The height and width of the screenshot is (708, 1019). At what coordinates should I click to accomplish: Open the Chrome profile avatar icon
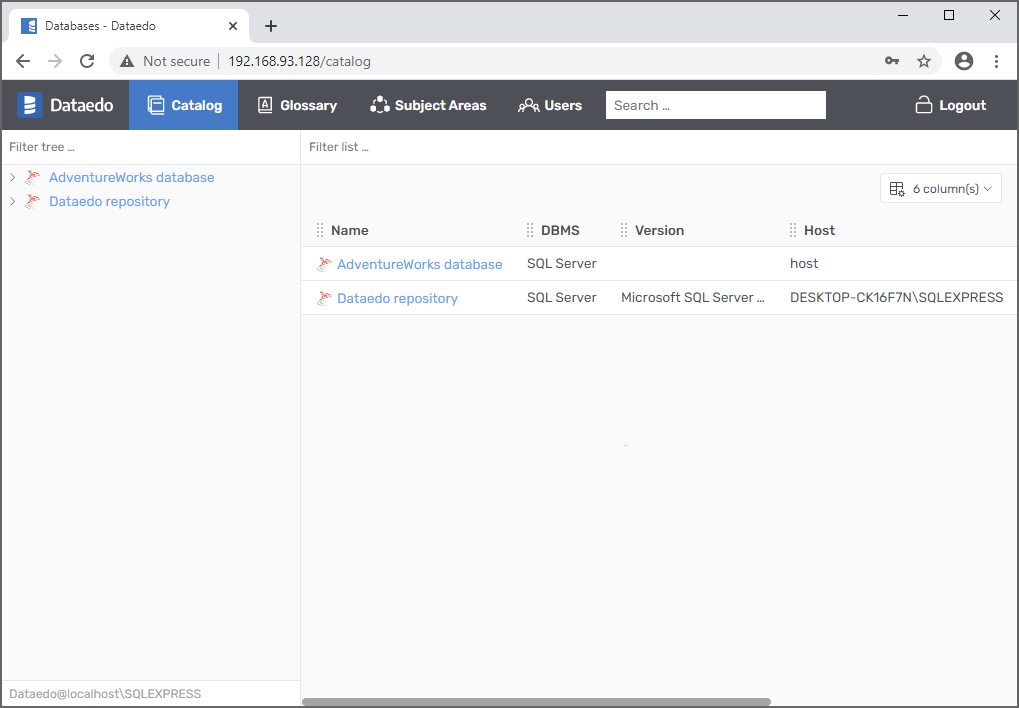point(964,61)
